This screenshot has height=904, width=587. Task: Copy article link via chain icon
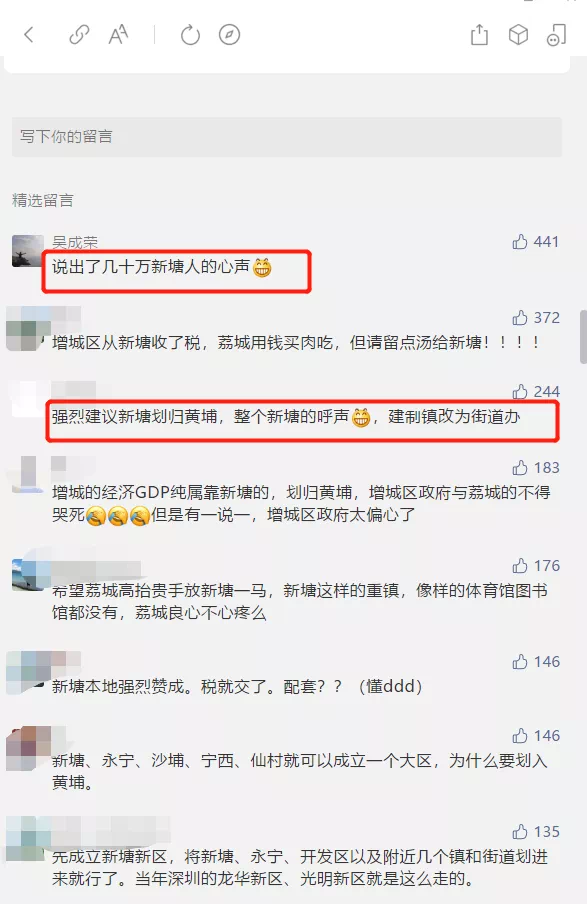(x=79, y=35)
